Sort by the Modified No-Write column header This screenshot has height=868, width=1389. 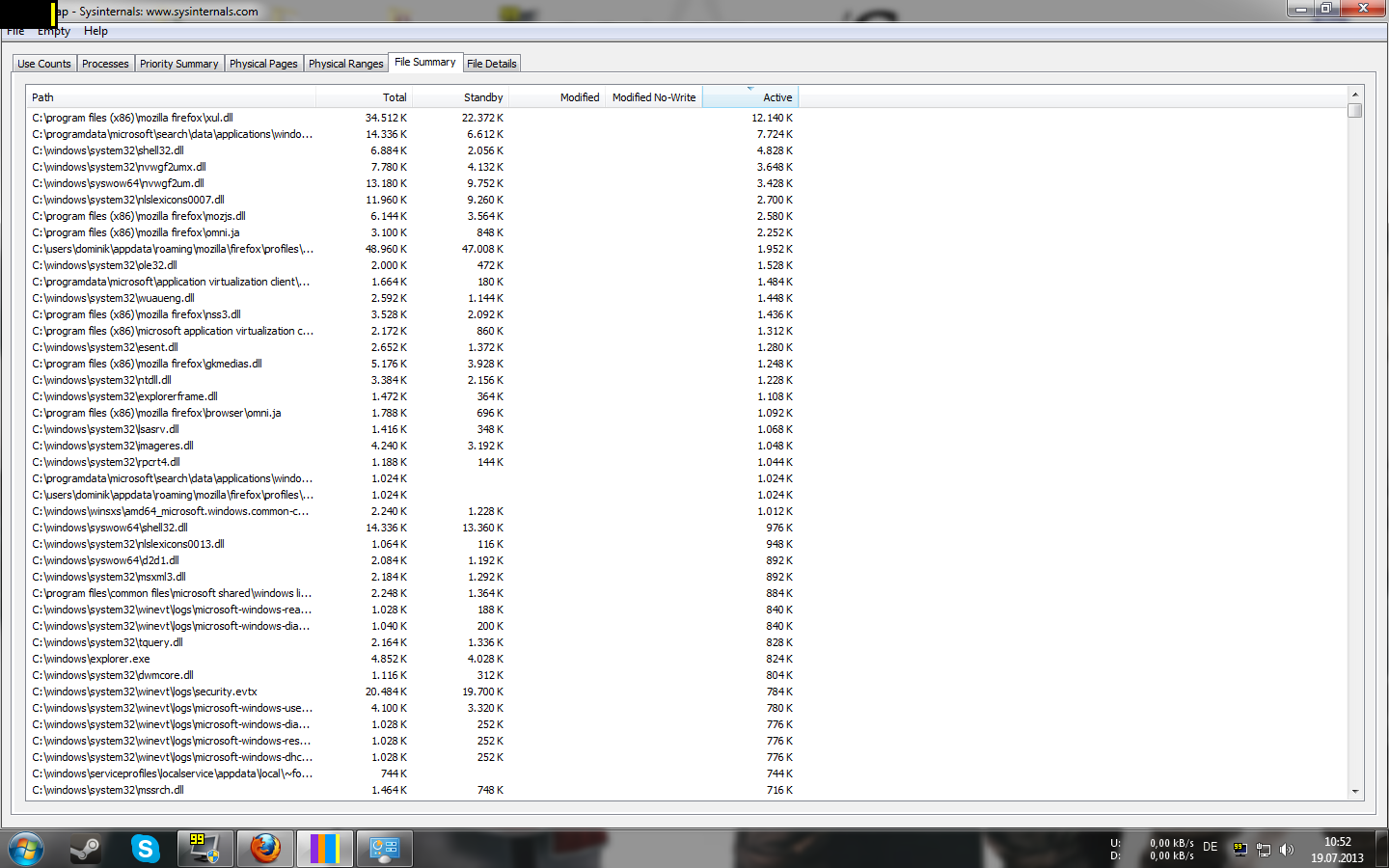(x=653, y=97)
